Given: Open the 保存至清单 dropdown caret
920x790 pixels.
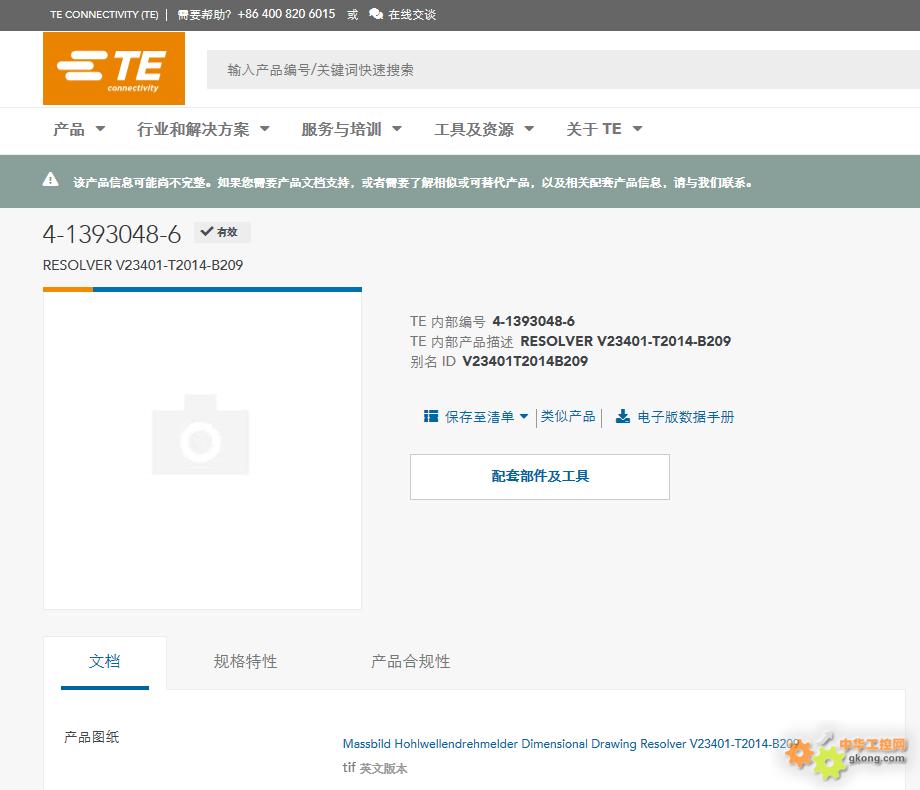Looking at the screenshot, I should point(524,416).
